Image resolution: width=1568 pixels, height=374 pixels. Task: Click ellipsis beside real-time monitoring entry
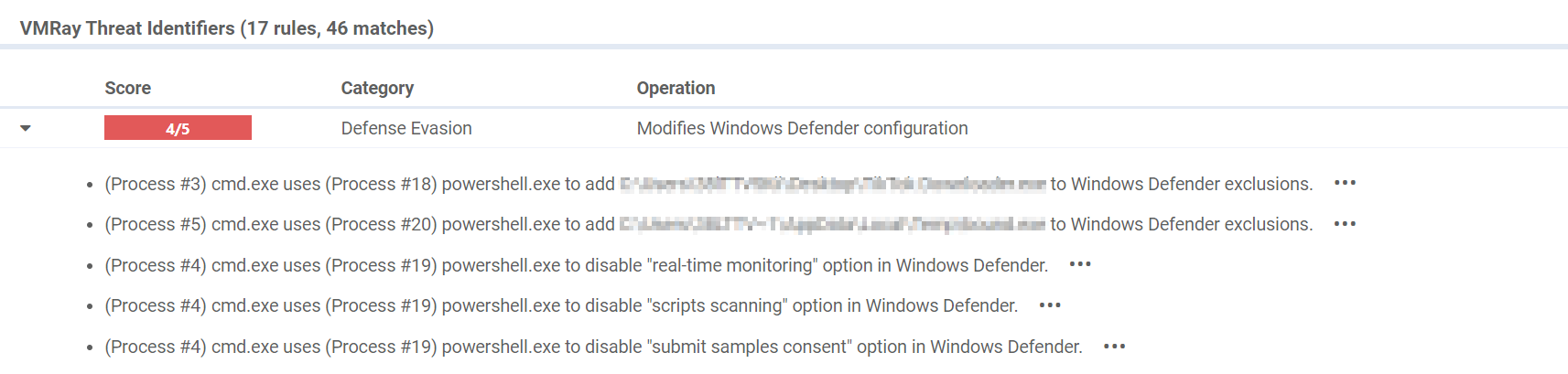[x=1080, y=264]
